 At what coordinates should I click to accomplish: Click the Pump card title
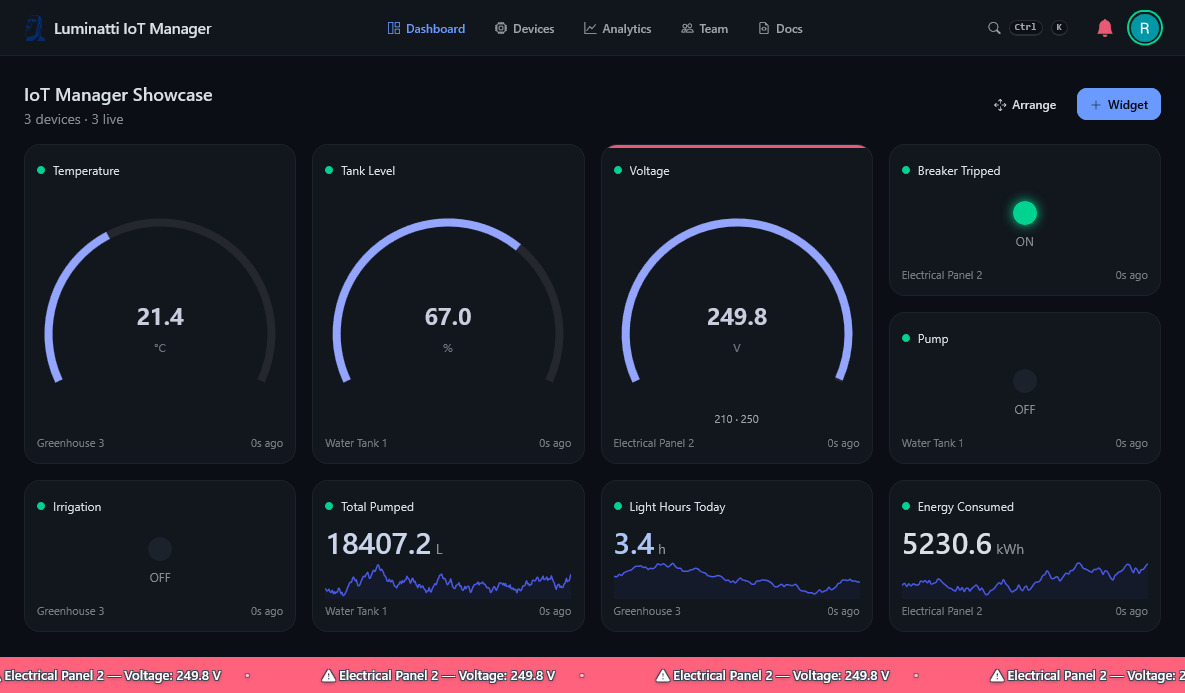[933, 339]
